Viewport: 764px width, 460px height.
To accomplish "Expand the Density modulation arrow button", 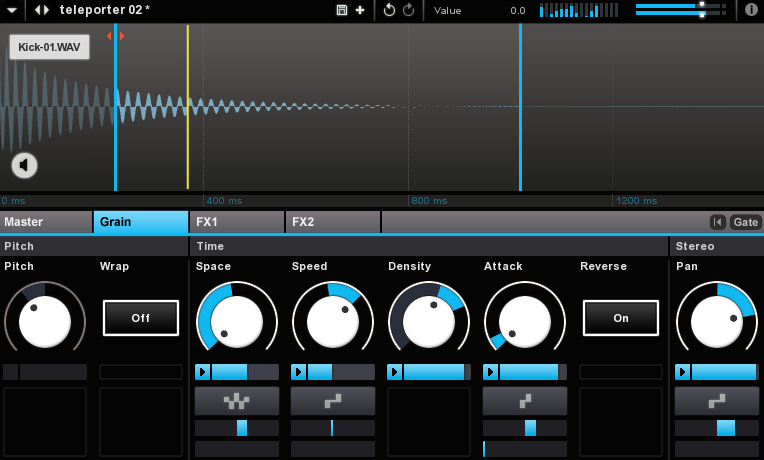I will click(x=395, y=372).
